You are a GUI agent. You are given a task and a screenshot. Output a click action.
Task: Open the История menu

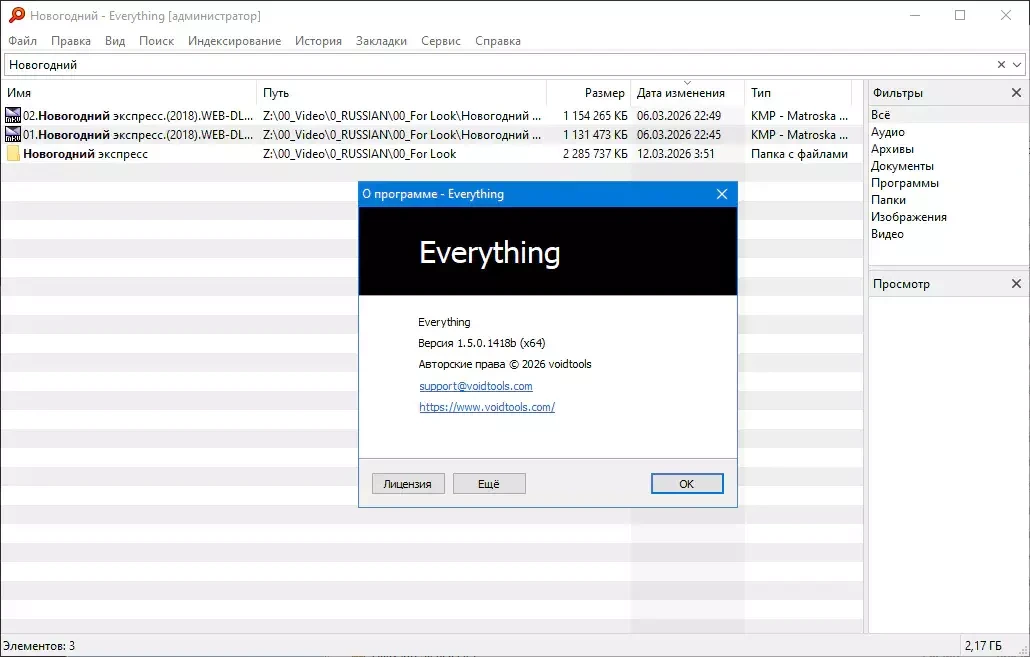point(318,41)
